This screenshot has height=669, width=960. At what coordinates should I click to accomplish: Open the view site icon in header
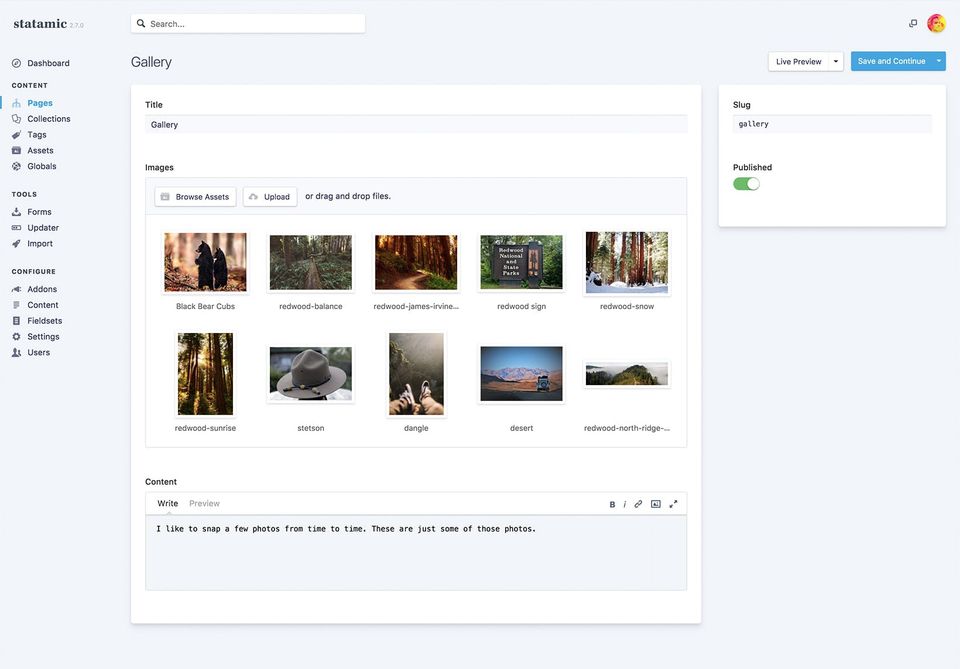coord(913,23)
